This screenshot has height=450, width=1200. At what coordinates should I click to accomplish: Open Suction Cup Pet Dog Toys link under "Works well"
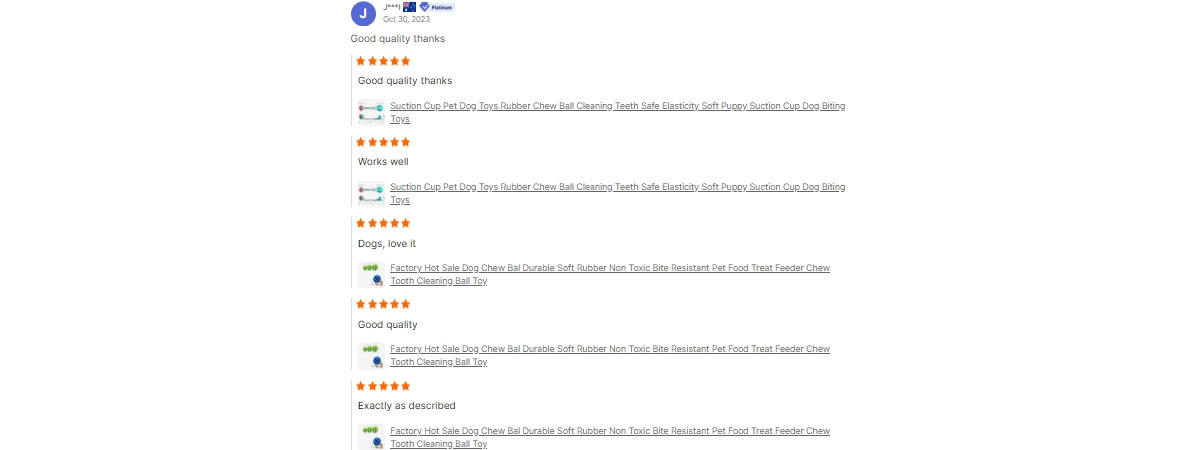pyautogui.click(x=617, y=193)
